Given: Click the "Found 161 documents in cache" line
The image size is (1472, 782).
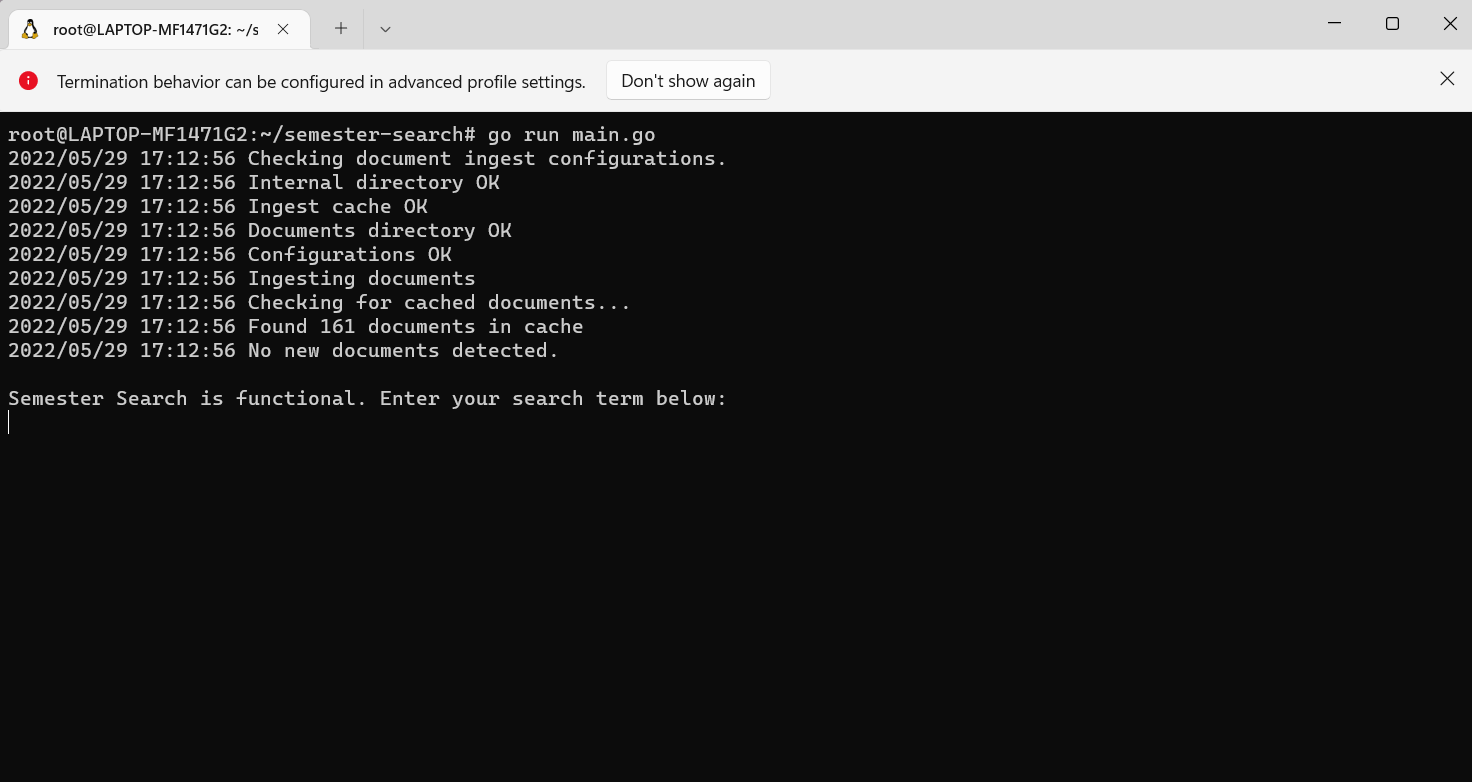Looking at the screenshot, I should tap(415, 326).
